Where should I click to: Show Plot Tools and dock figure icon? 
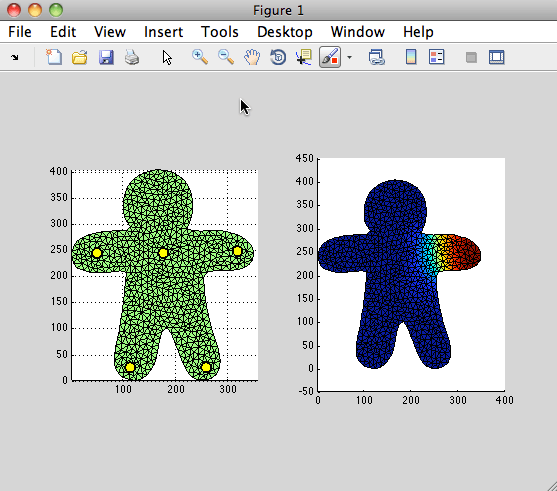pyautogui.click(x=497, y=57)
